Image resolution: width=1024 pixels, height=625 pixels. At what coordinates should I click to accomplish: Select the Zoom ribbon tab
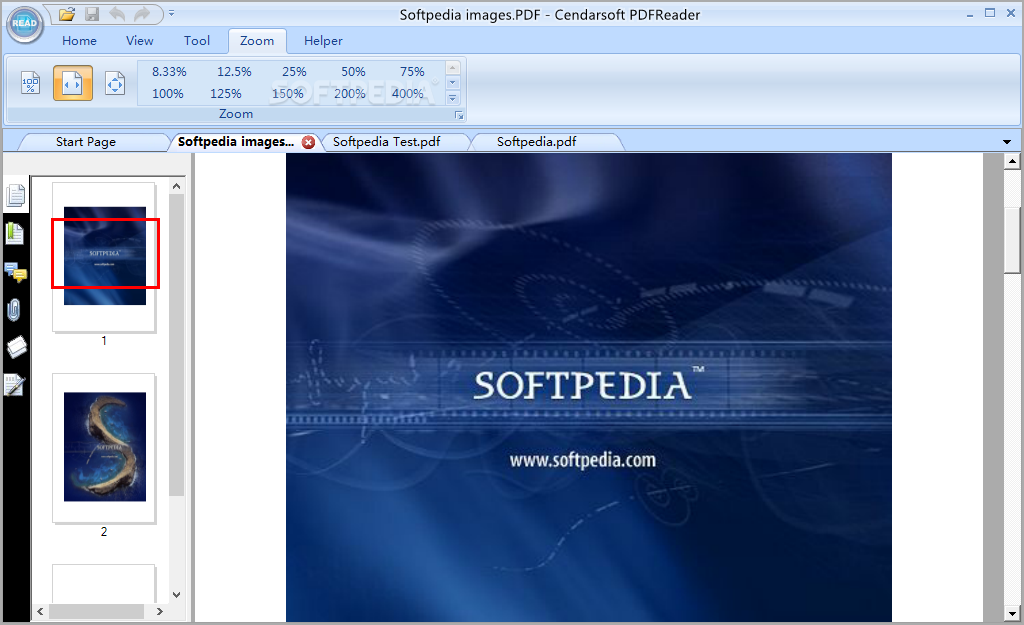[257, 40]
